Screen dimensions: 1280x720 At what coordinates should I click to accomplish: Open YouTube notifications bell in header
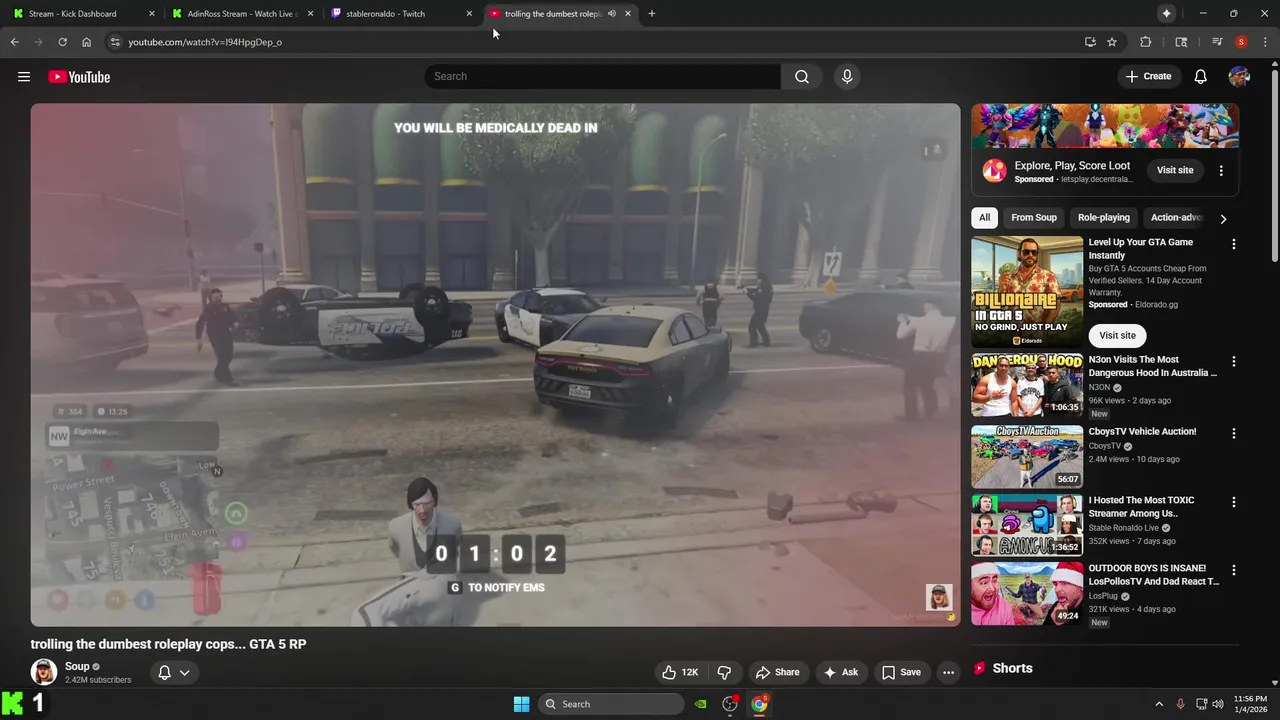(x=1201, y=77)
